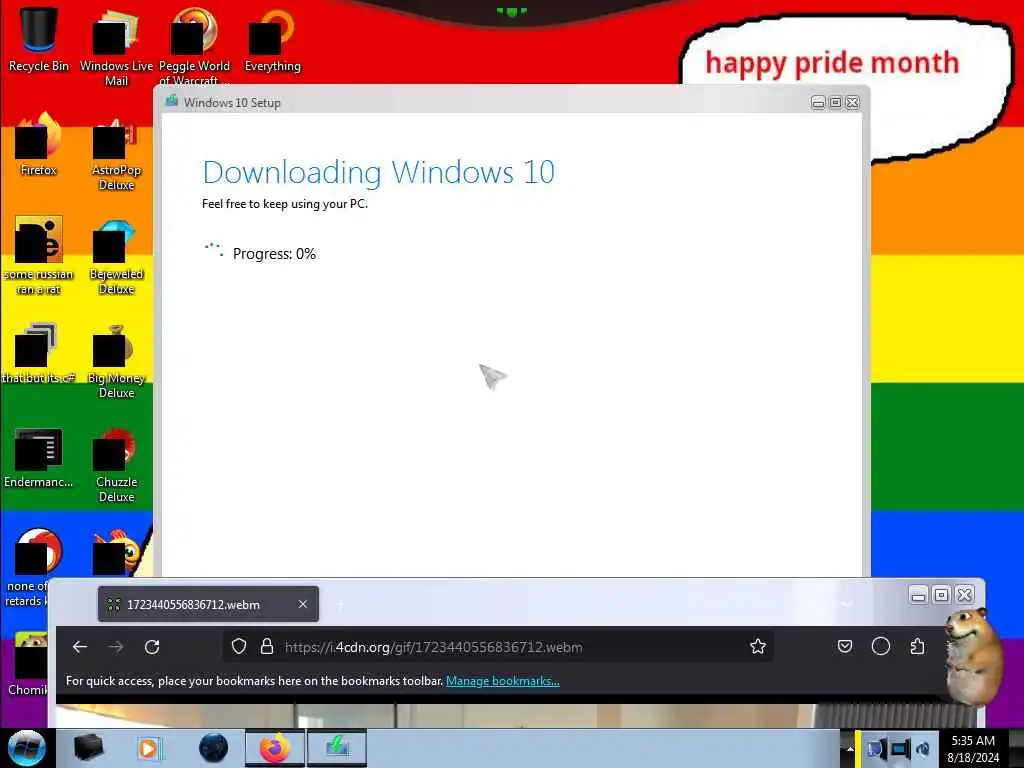Minimize the Firefox window

pos(918,595)
